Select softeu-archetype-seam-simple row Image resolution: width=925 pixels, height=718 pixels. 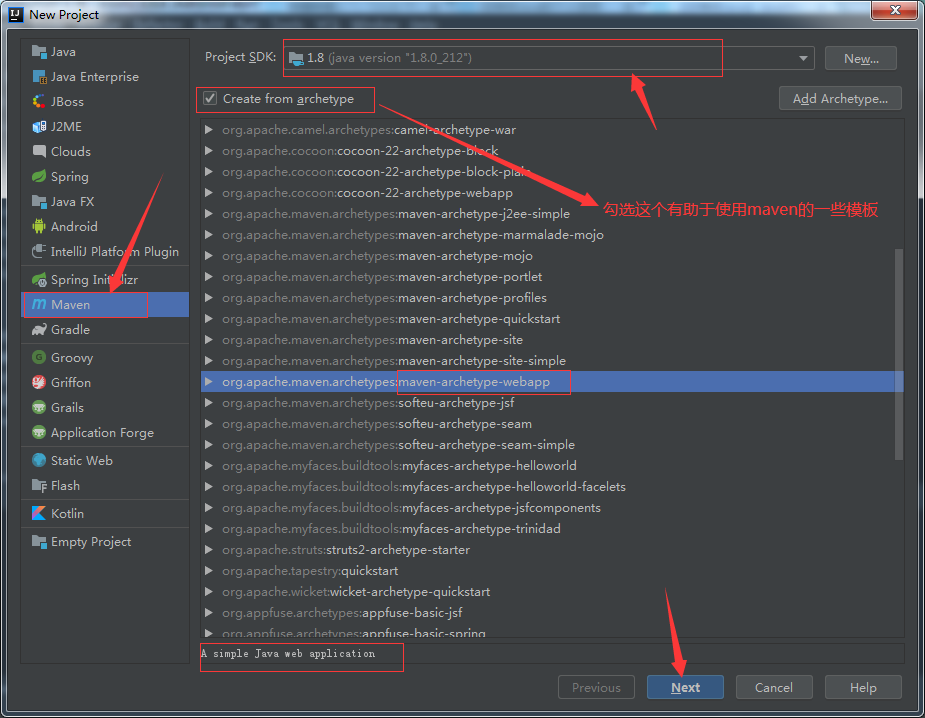point(552,445)
